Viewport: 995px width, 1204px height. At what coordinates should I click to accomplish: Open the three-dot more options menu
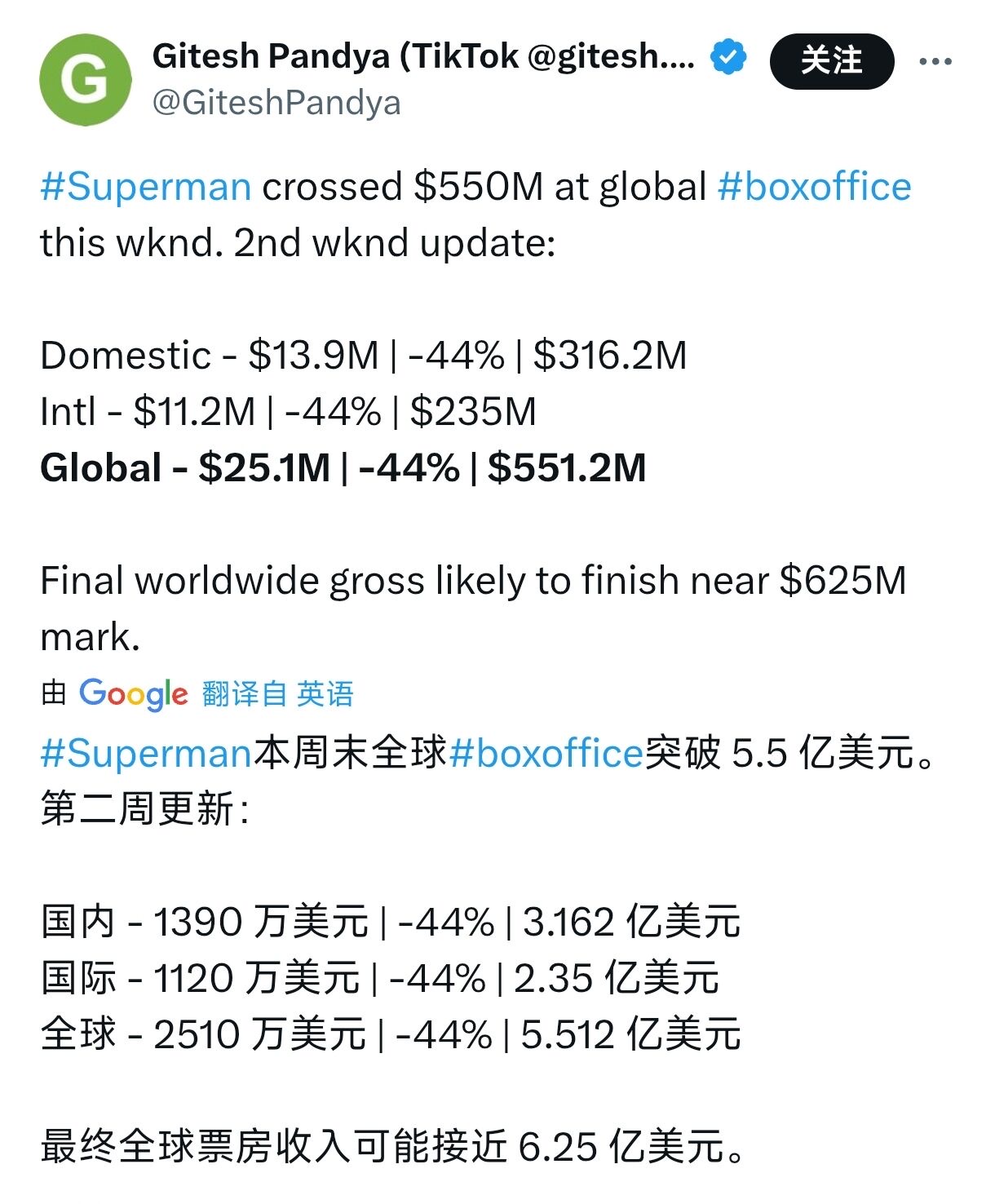pyautogui.click(x=935, y=61)
